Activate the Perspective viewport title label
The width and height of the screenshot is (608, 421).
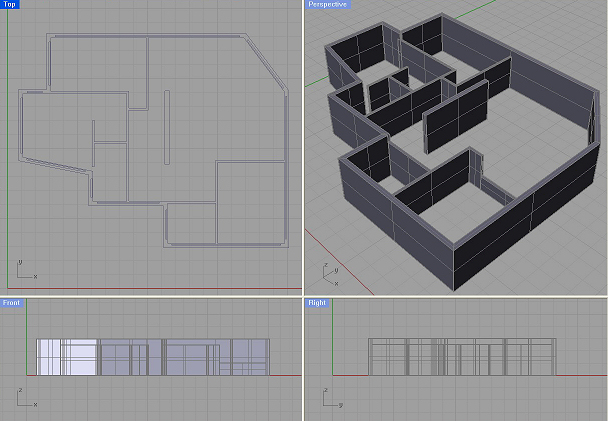pos(327,4)
